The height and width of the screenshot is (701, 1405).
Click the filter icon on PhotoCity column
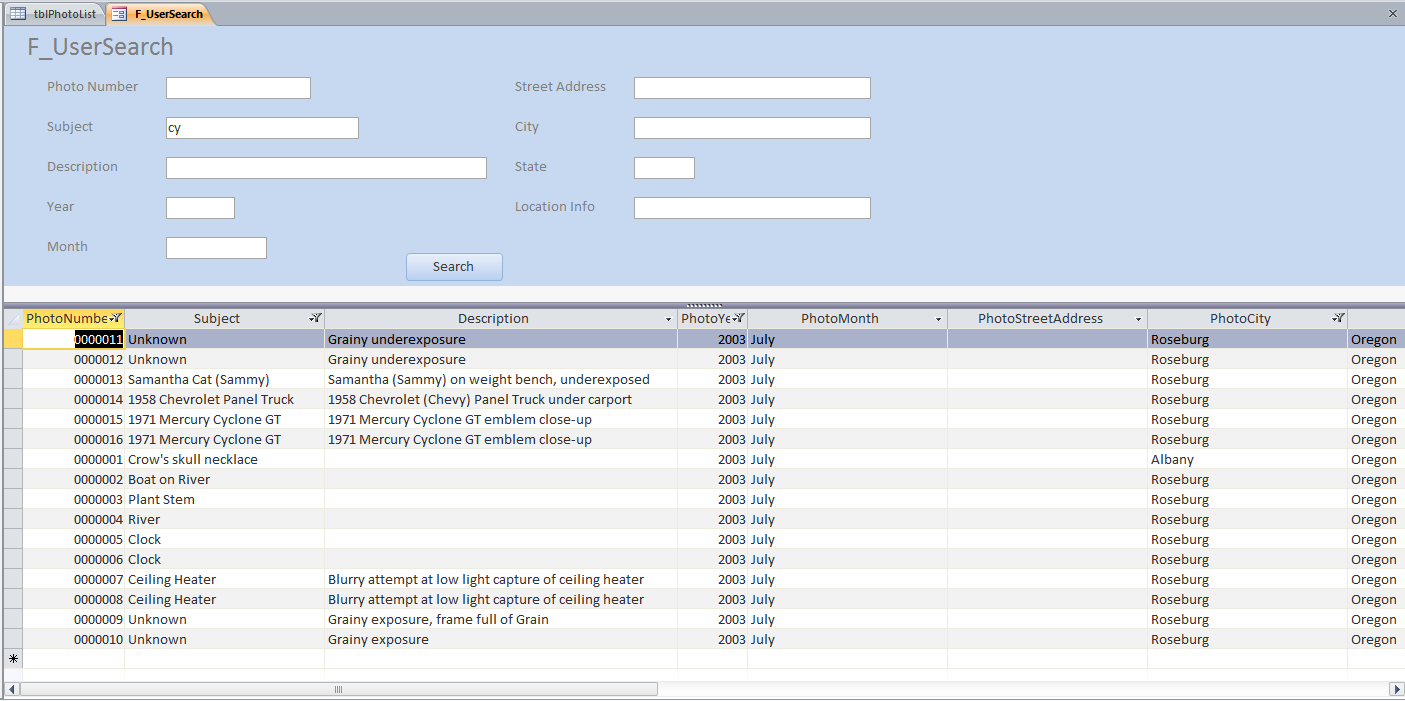(1338, 318)
